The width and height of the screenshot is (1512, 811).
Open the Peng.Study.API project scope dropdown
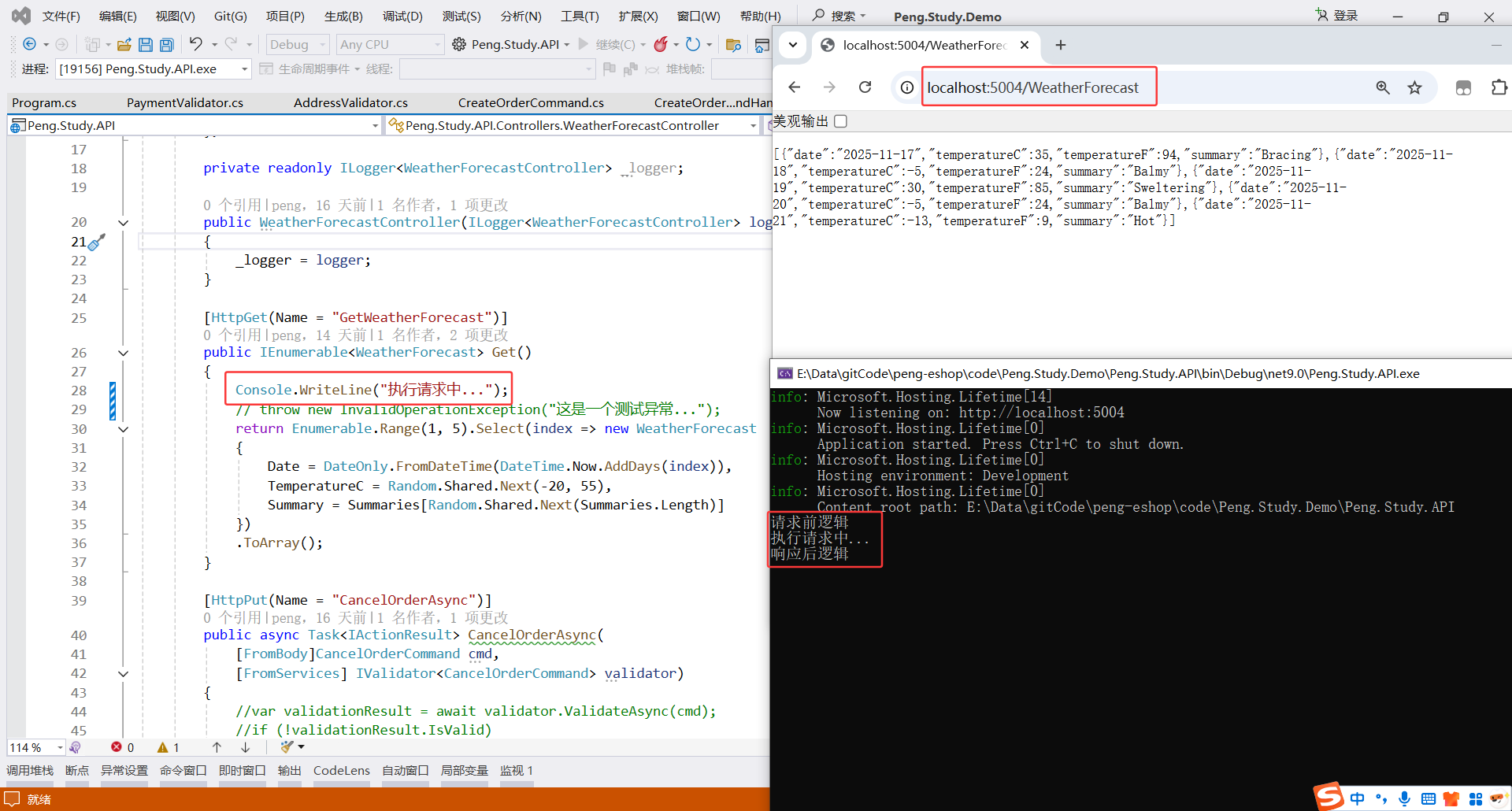pos(195,125)
